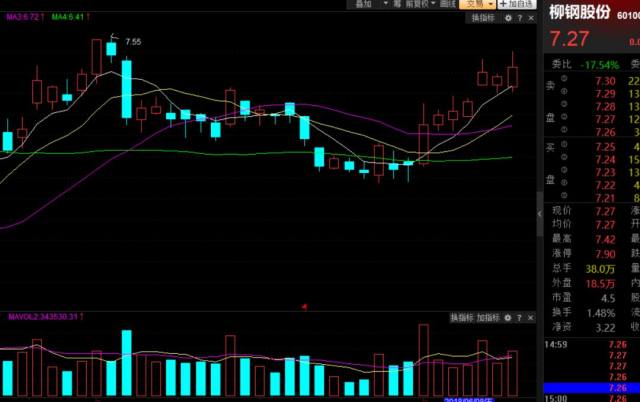
Task: Click help question mark in main chart panel
Action: pos(520,18)
